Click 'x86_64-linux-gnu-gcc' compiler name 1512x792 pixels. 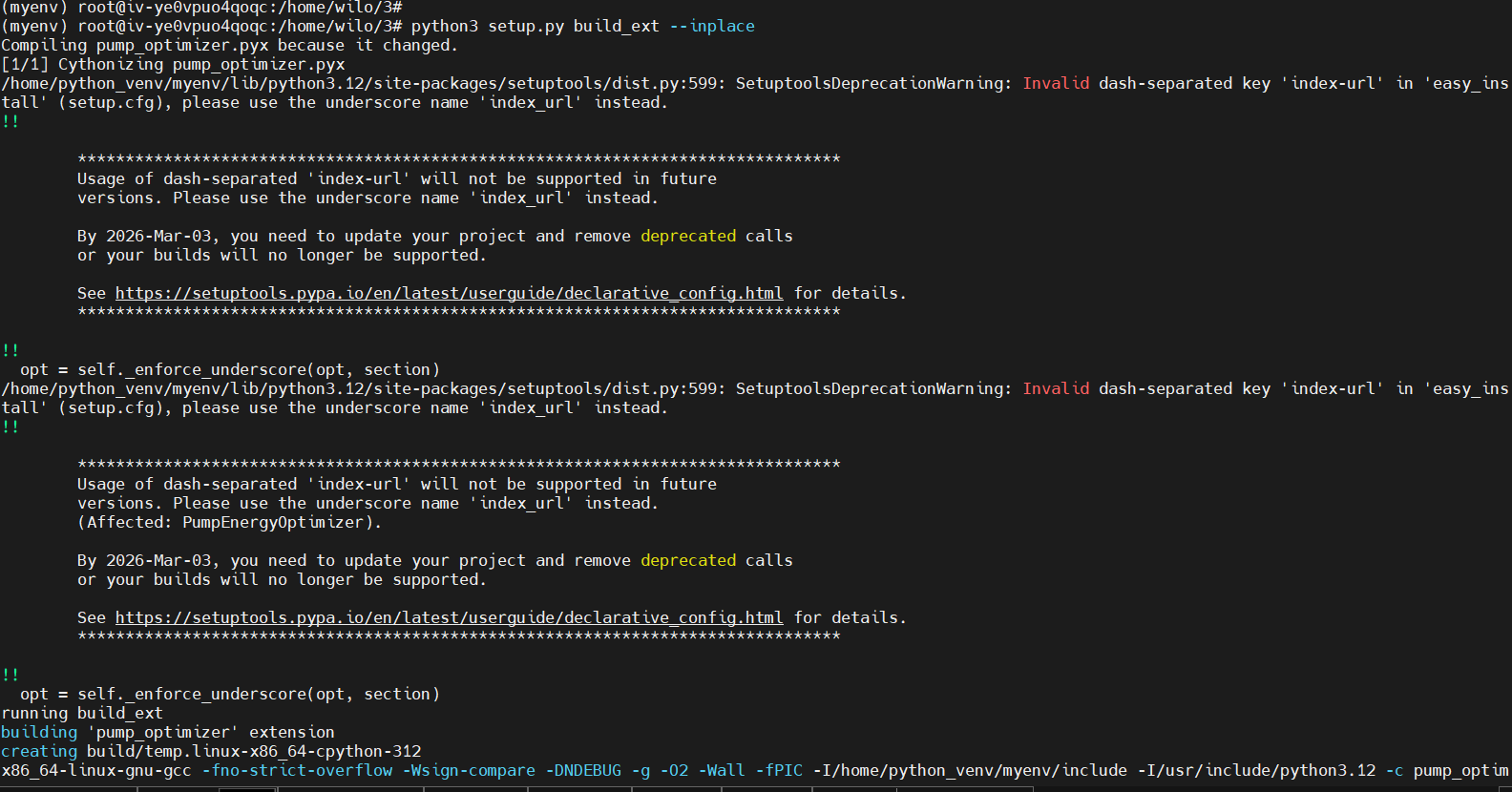[96, 770]
